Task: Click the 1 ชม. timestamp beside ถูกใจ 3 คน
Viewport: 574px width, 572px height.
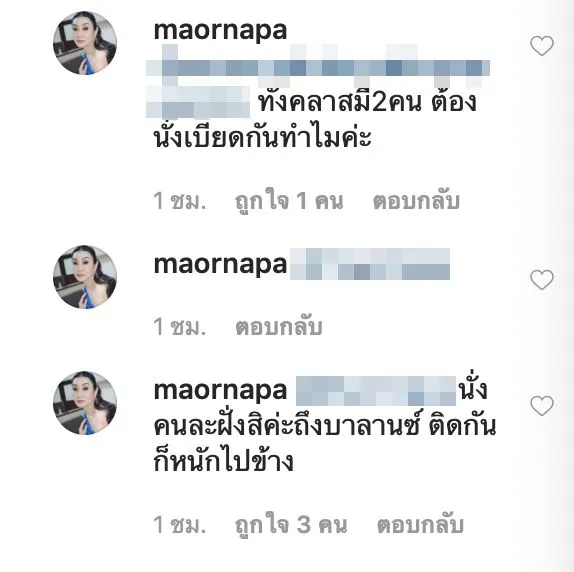Action: [180, 524]
